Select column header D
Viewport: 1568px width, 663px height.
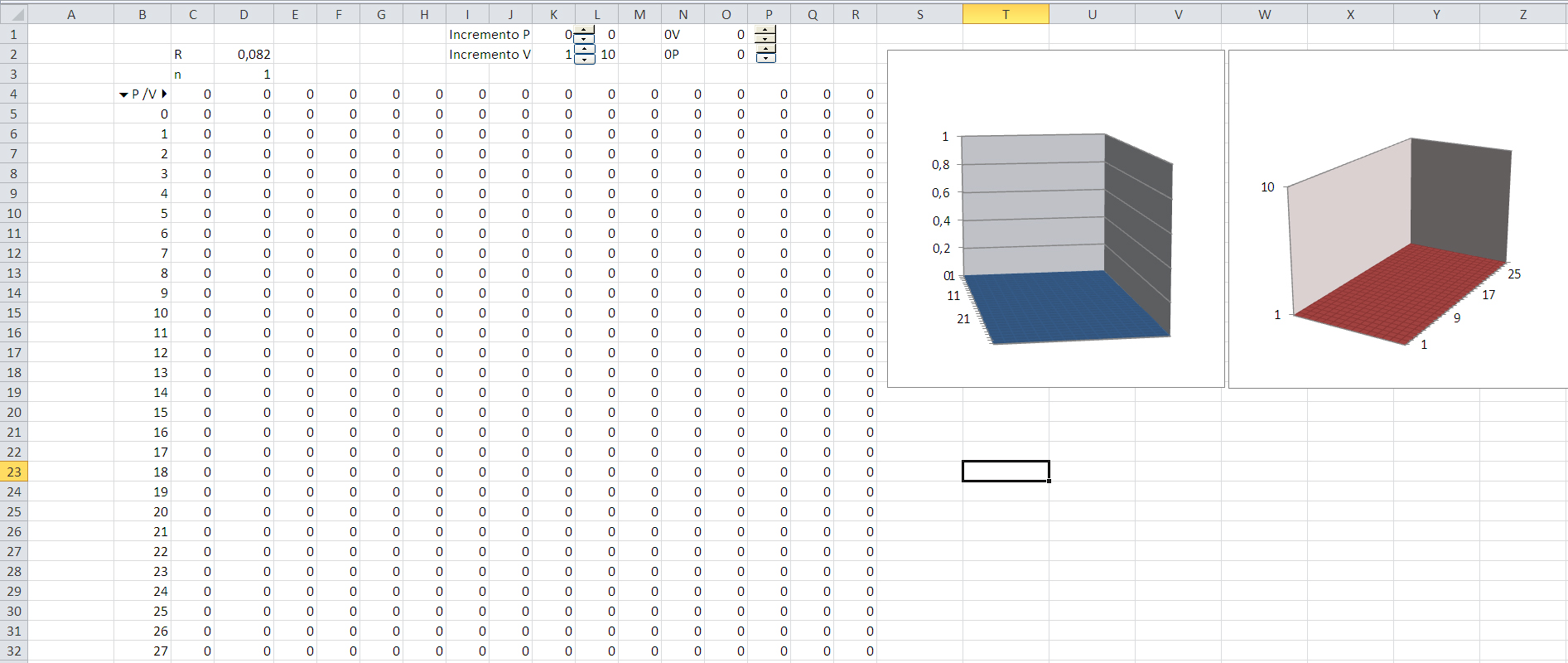(244, 14)
